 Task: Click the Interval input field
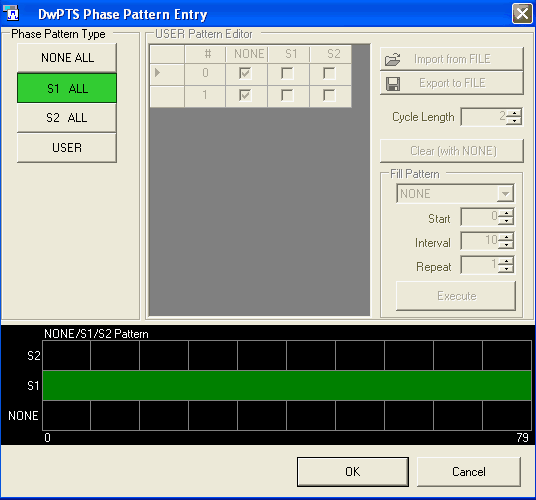coord(480,241)
